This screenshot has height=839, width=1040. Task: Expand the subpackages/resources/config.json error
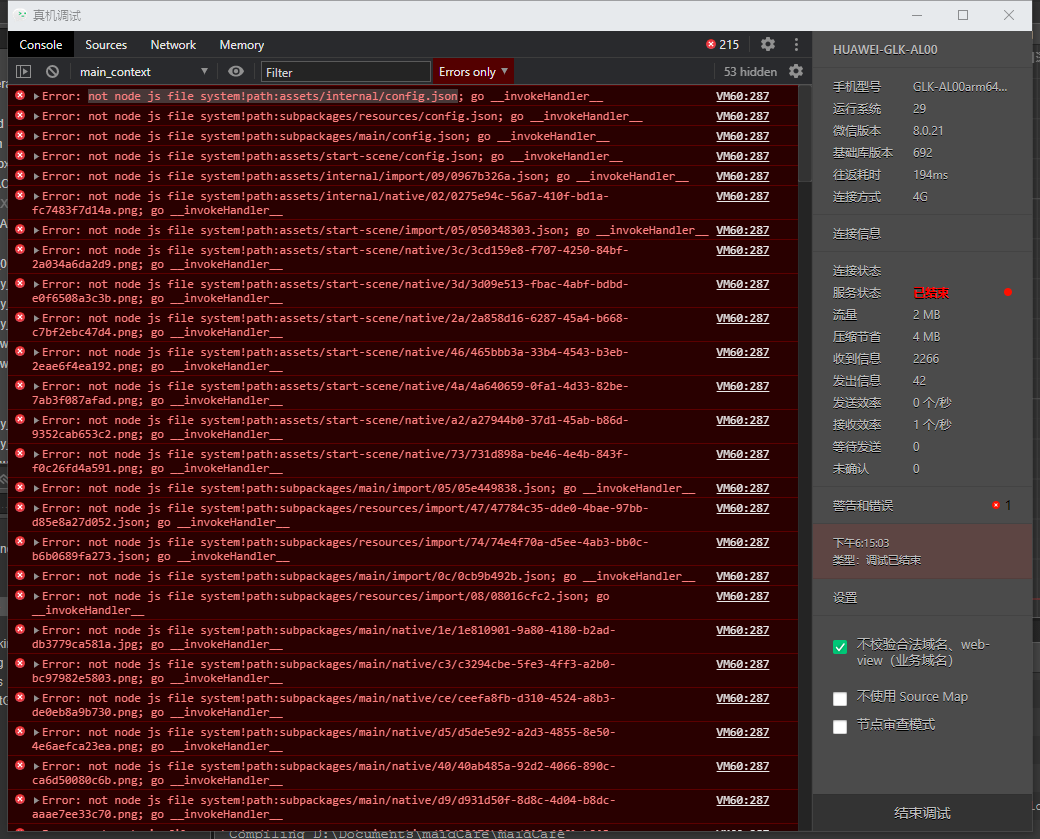tap(36, 117)
